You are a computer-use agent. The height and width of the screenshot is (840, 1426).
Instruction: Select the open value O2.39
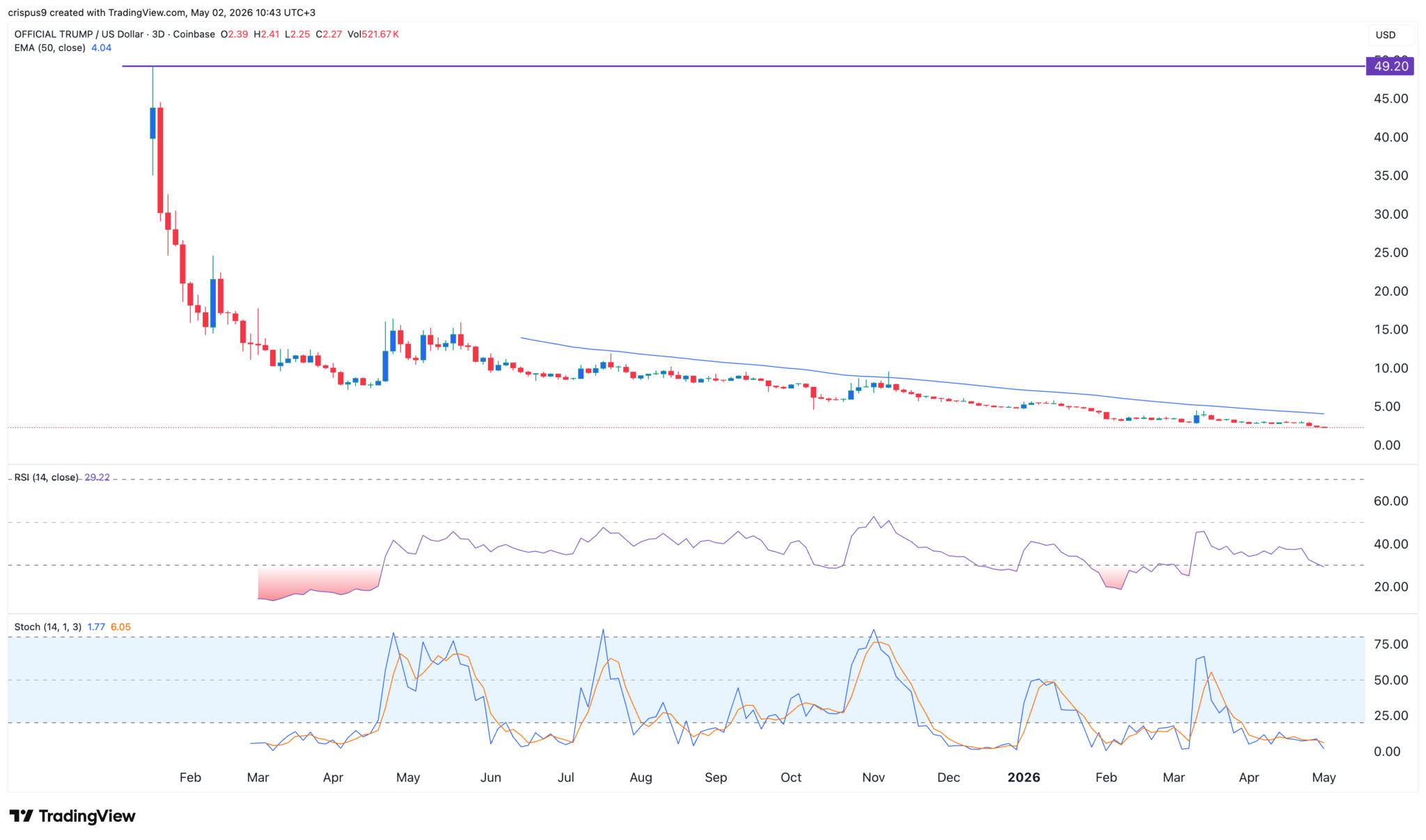tap(235, 34)
